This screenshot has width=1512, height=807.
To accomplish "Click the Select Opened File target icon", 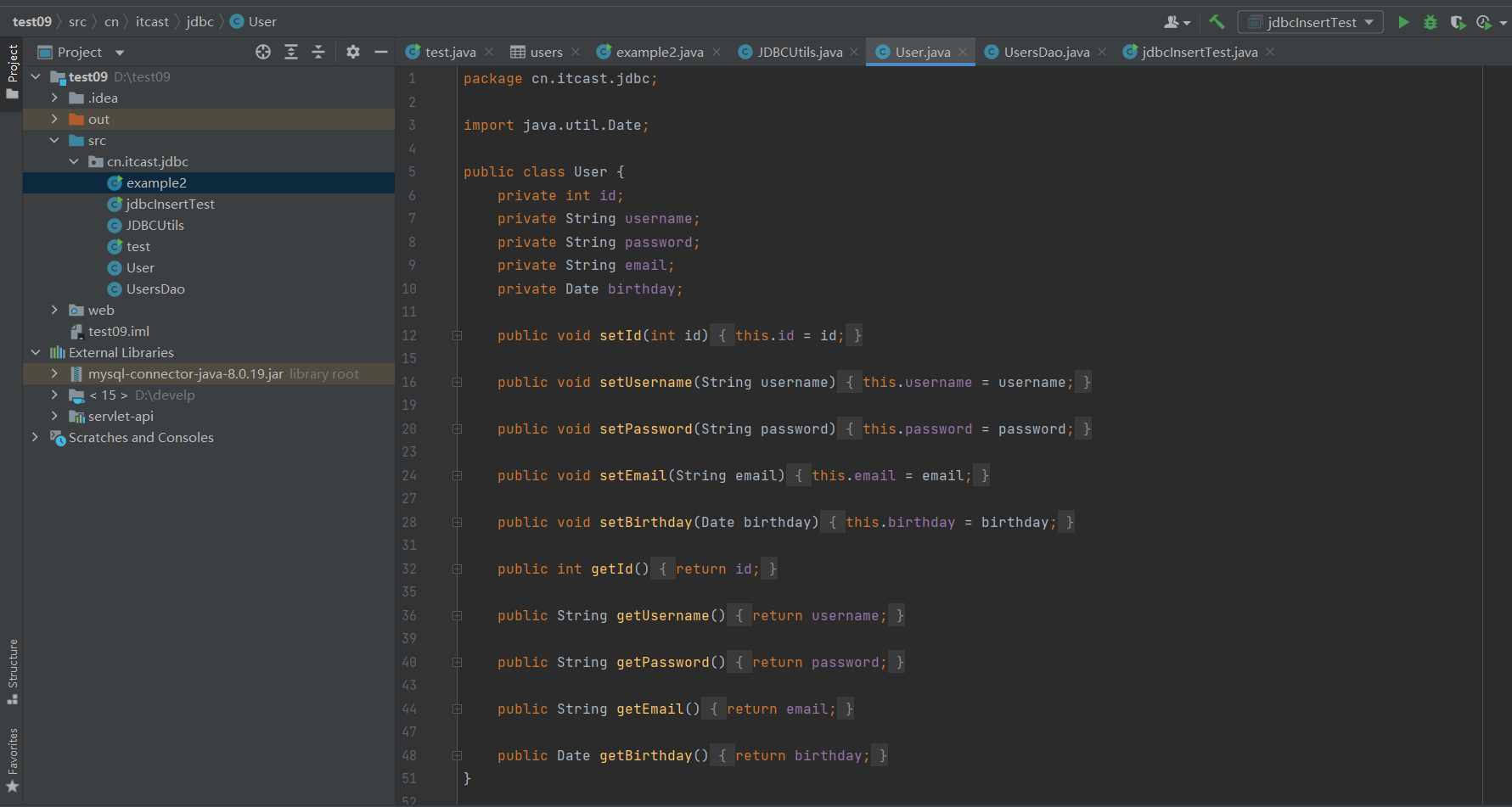I will (263, 52).
